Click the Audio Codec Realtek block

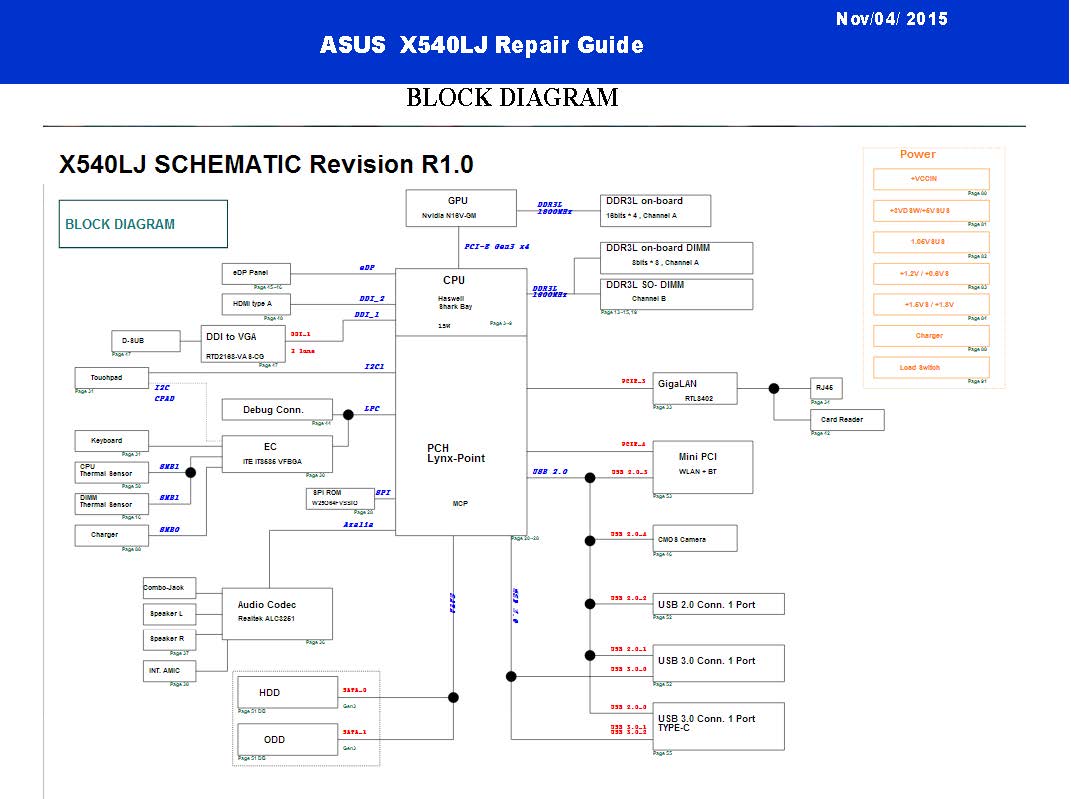click(x=277, y=614)
